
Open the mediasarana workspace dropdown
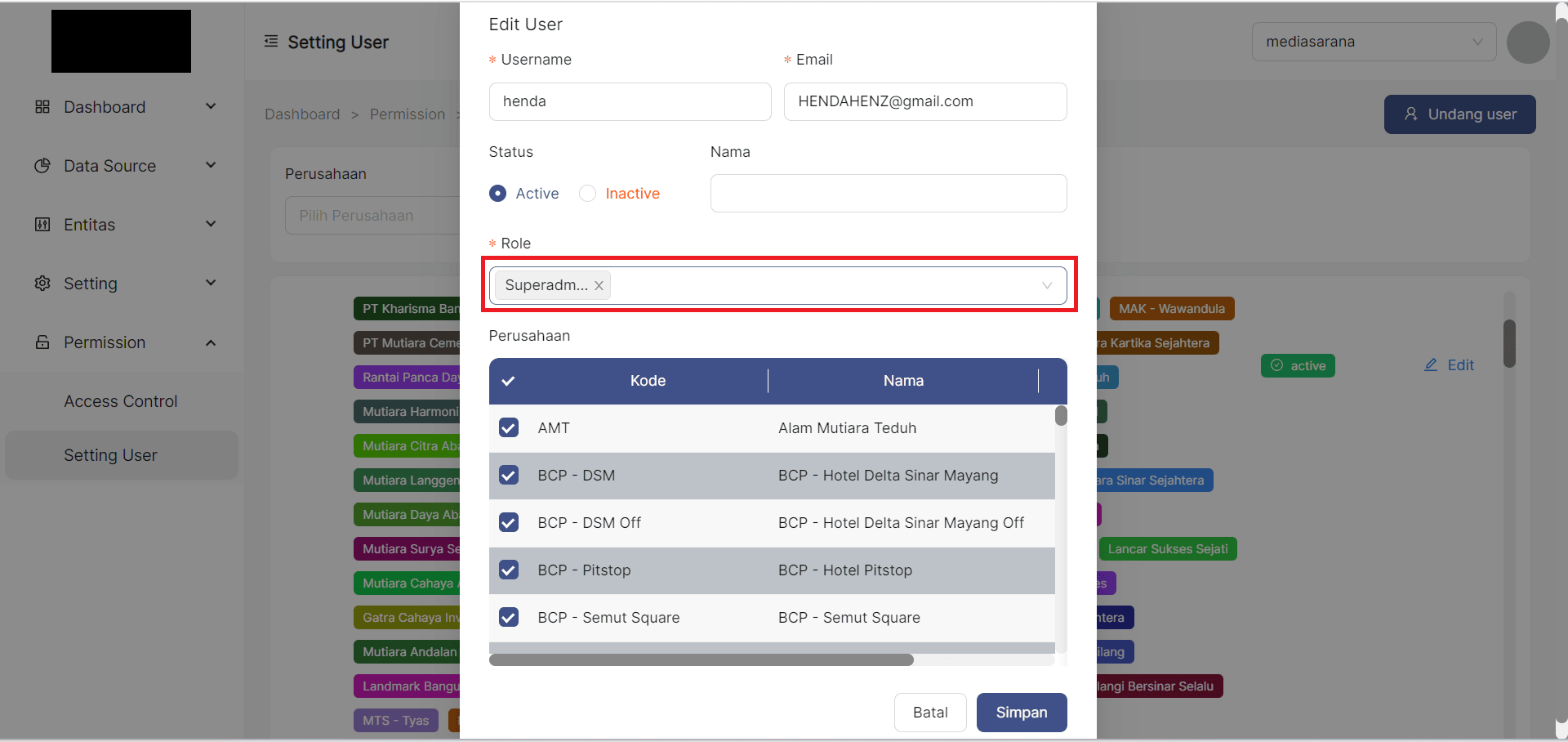click(x=1374, y=41)
